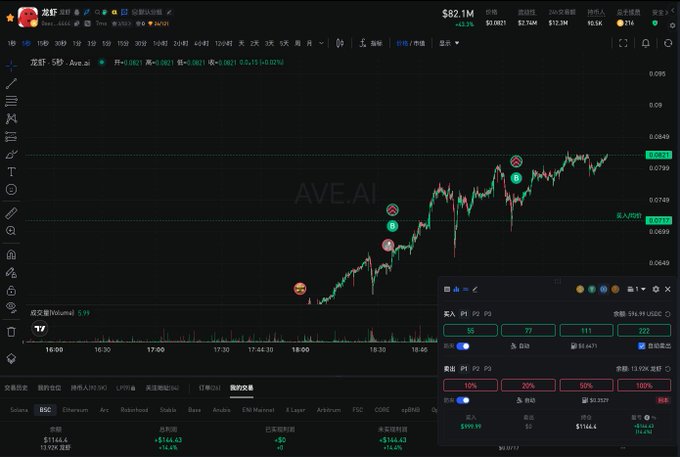The width and height of the screenshot is (680, 457).
Task: Open the 我的仓位 tab
Action: pyautogui.click(x=49, y=388)
